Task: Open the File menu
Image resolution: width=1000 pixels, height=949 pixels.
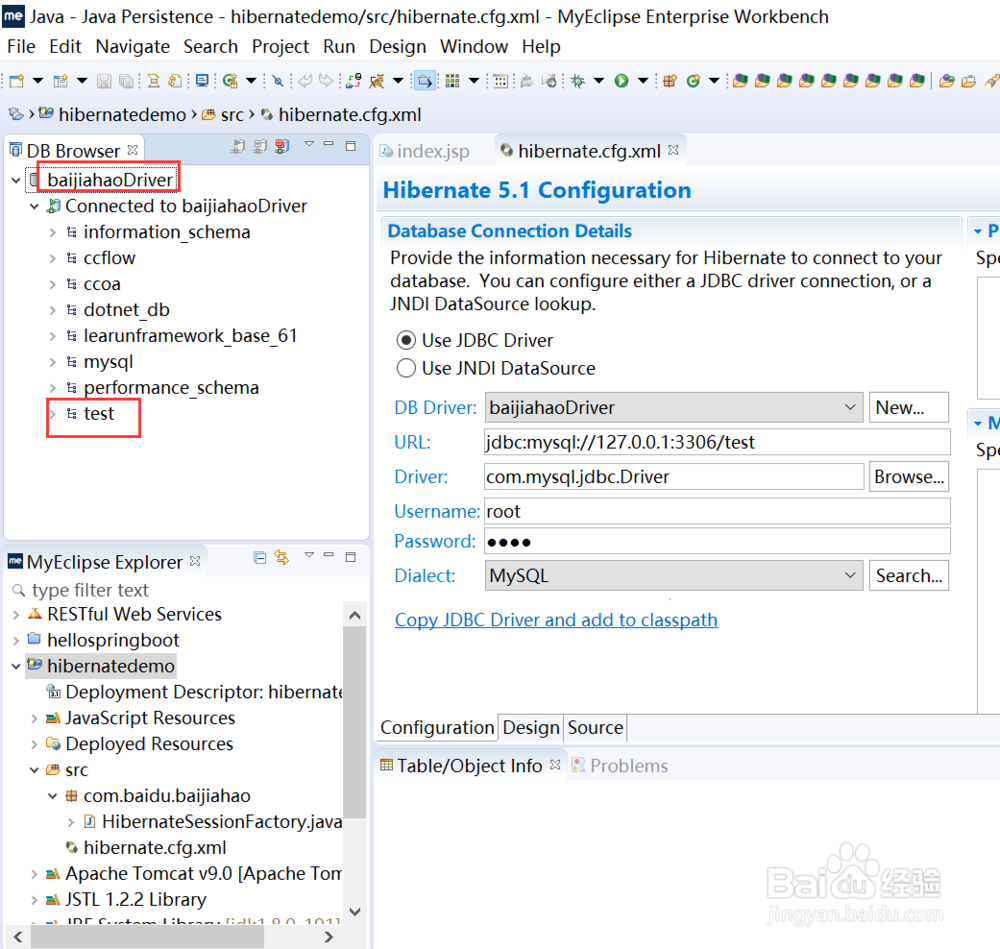Action: pyautogui.click(x=21, y=47)
